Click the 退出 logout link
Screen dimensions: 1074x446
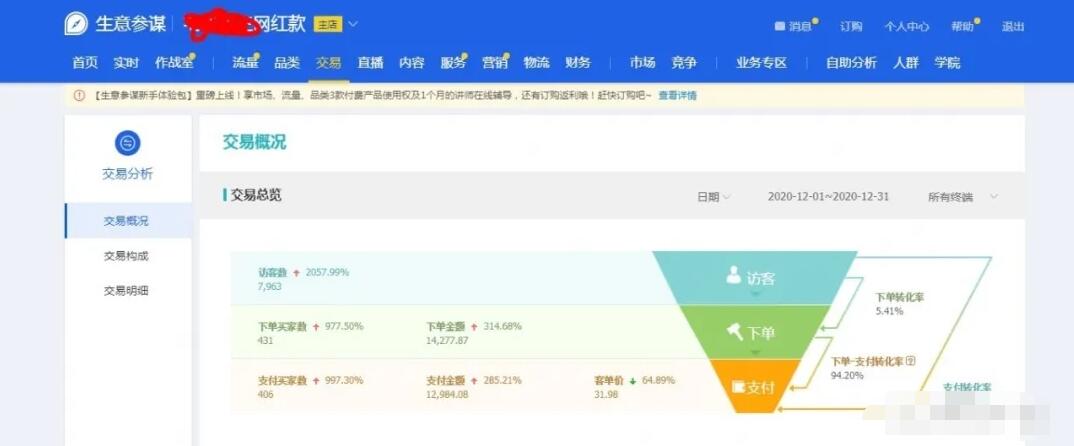(1013, 26)
